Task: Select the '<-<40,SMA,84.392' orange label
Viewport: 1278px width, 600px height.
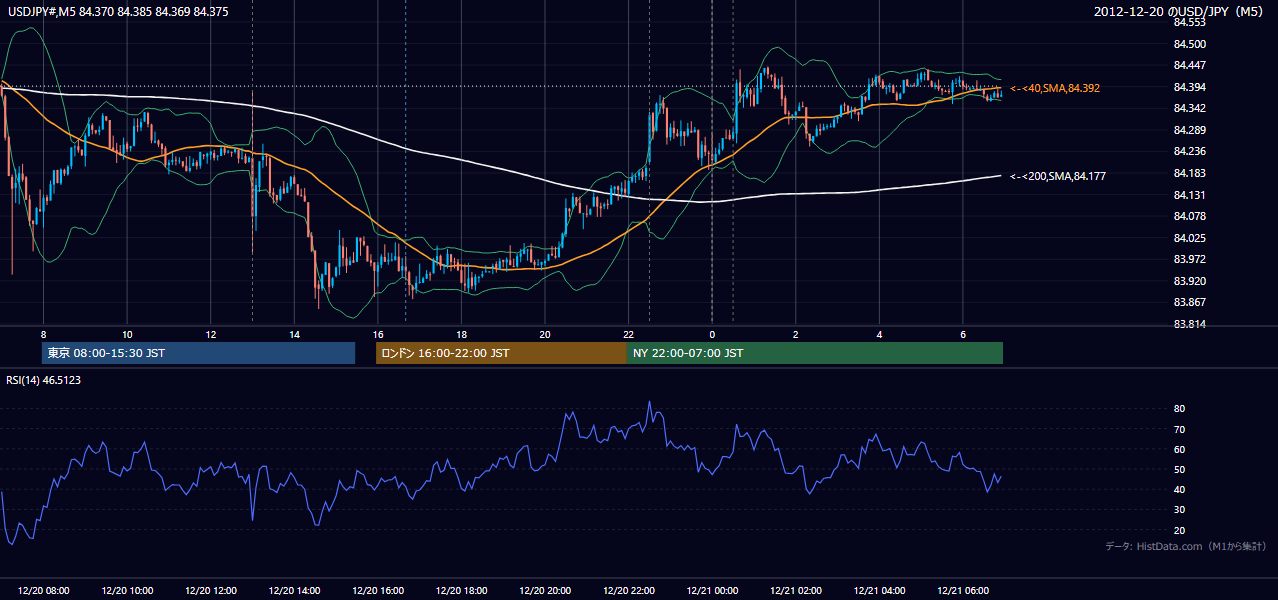Action: (x=1055, y=88)
